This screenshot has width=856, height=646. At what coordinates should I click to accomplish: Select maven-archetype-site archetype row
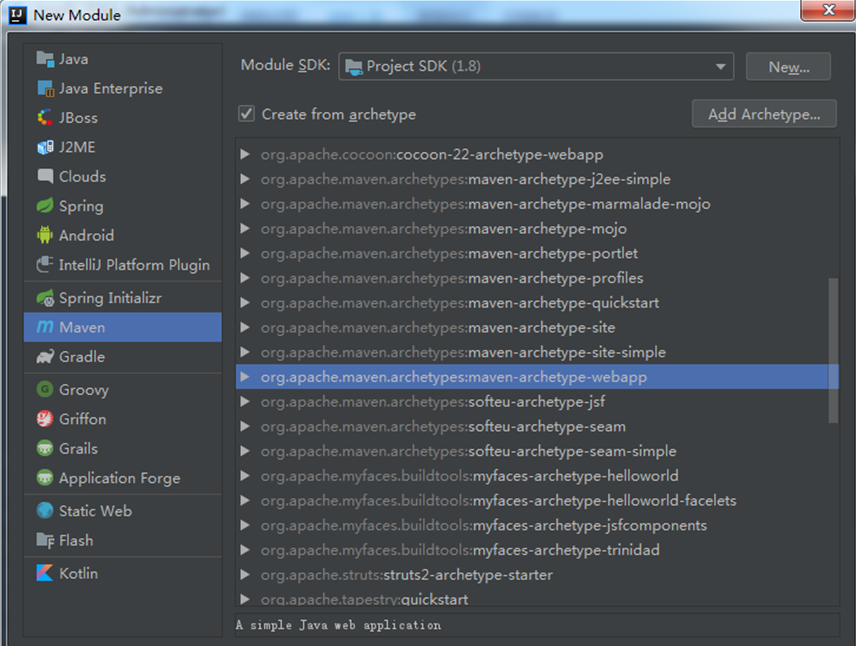point(537,327)
